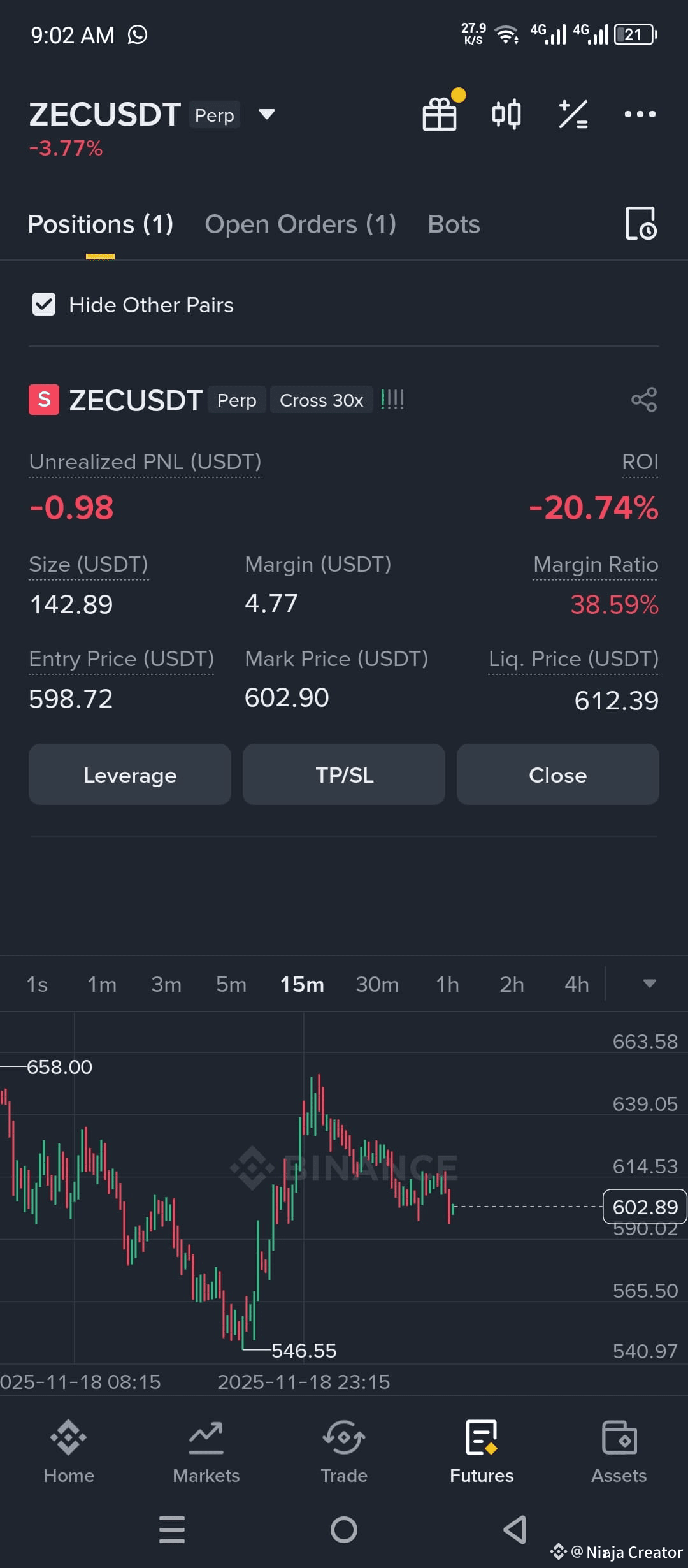Open the order history icon
The height and width of the screenshot is (1568, 688).
tap(641, 224)
